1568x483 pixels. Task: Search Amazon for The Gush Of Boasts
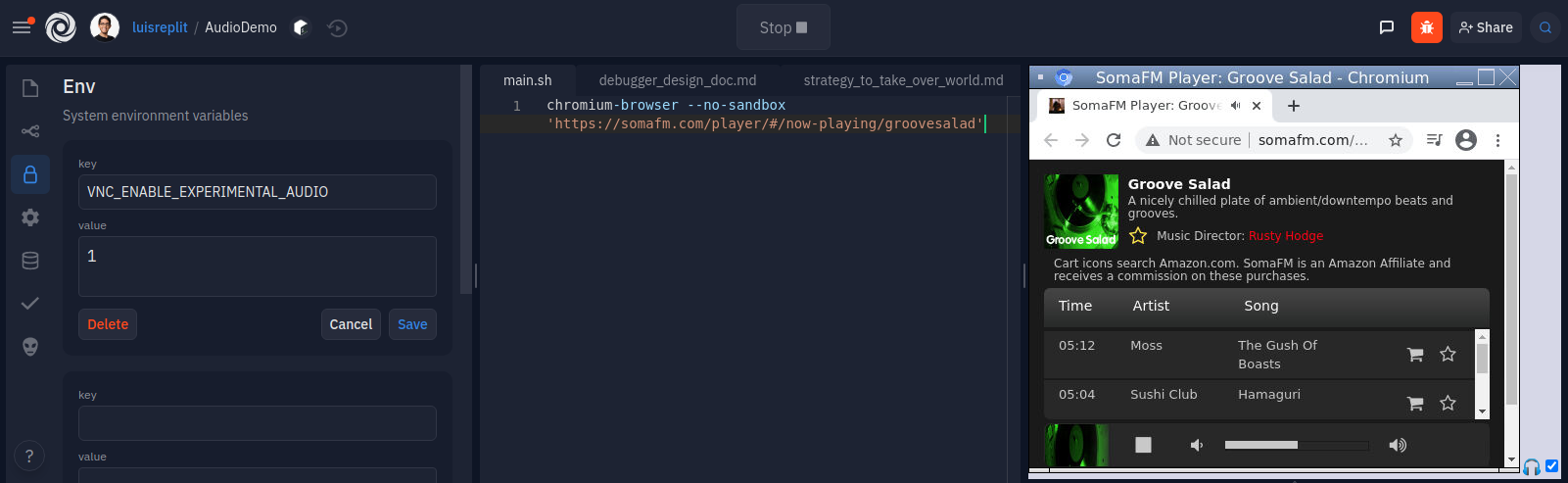click(1415, 355)
